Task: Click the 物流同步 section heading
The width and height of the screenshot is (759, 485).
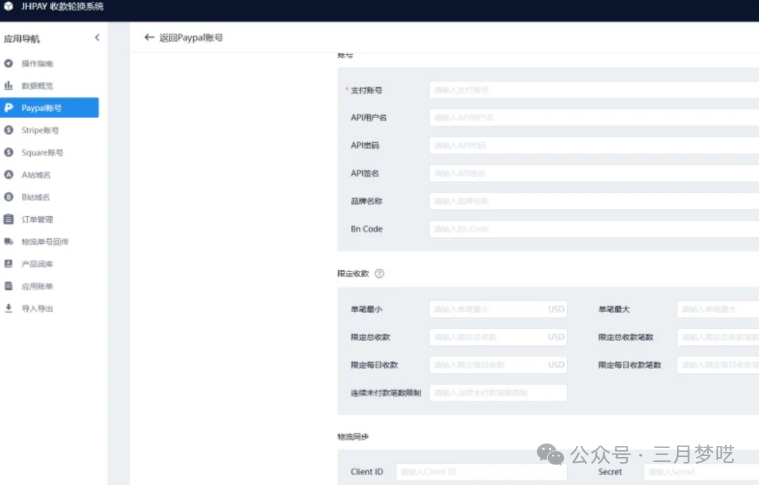Action: coord(353,437)
